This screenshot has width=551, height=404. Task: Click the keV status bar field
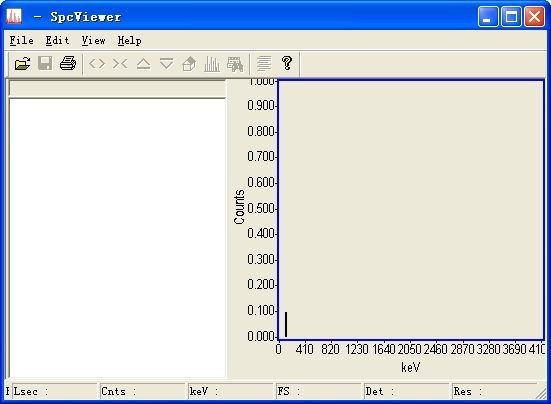coord(231,391)
